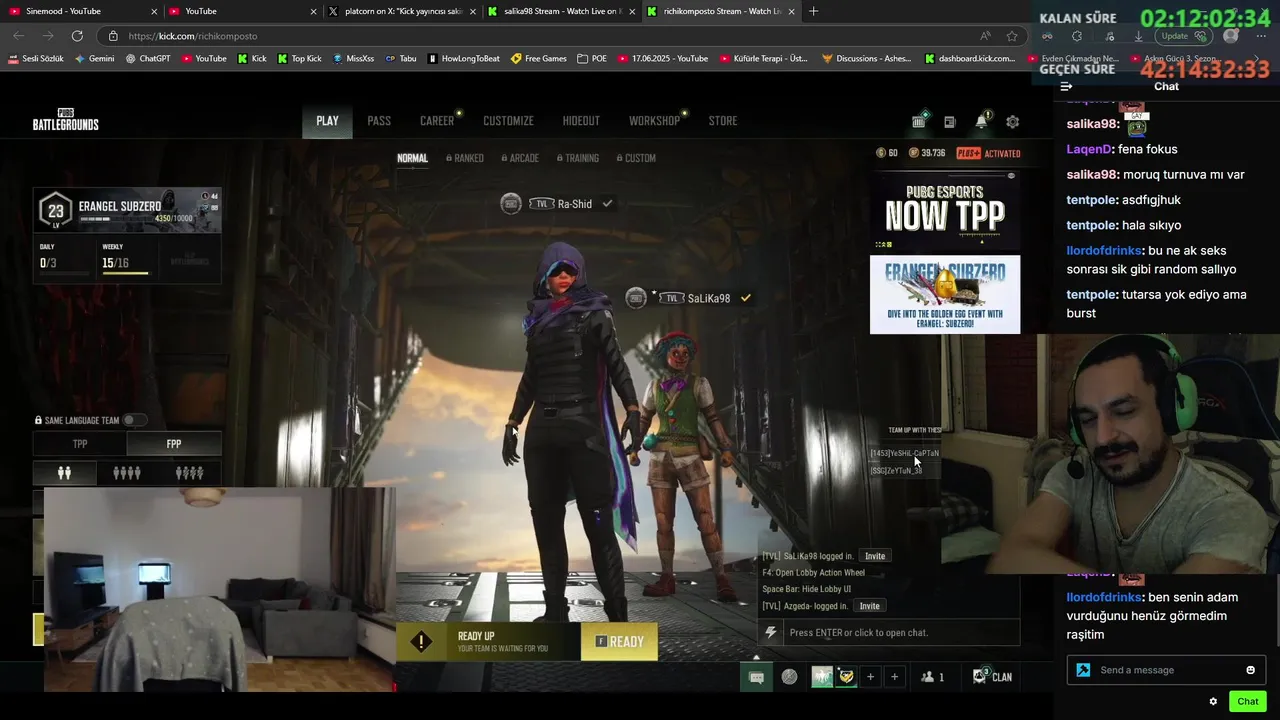The image size is (1280, 720).
Task: Click the browser Update button
Action: point(1183,36)
